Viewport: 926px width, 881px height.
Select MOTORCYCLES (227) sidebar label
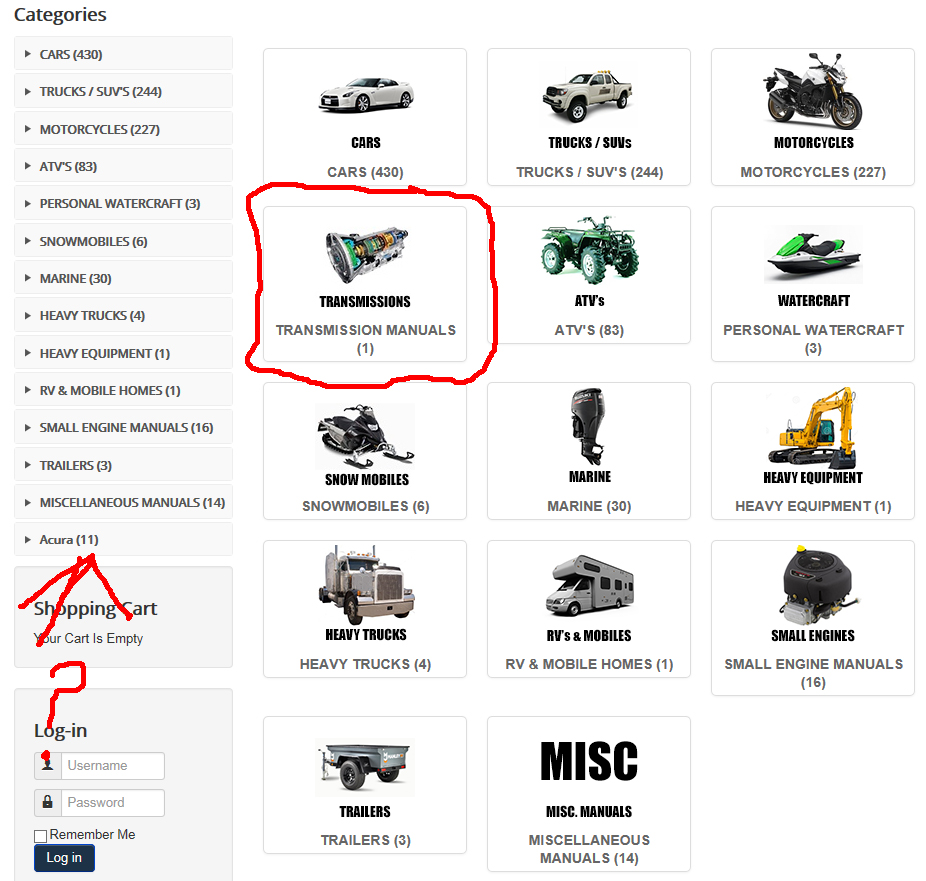(x=100, y=129)
